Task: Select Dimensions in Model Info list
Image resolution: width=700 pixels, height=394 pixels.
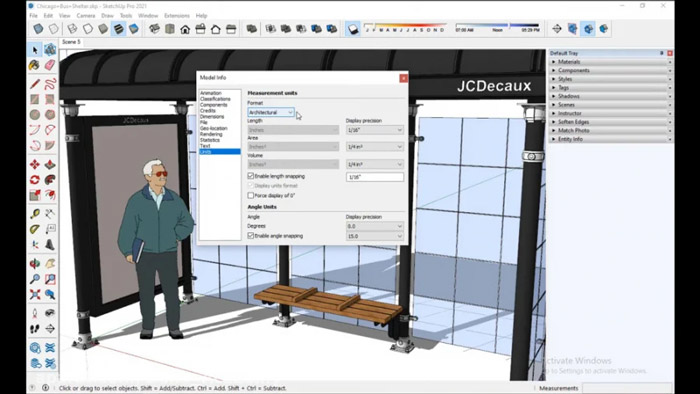Action: [212, 116]
